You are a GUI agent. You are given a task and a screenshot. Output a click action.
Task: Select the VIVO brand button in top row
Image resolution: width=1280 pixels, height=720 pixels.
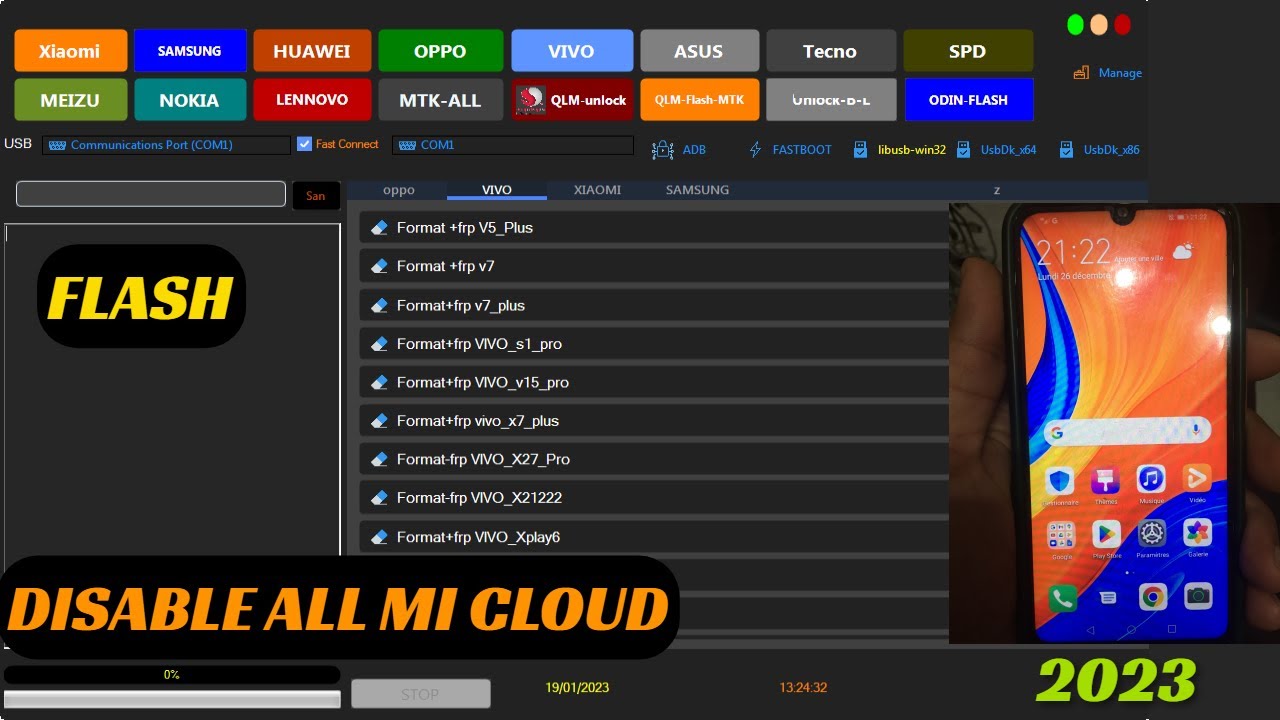[x=571, y=51]
